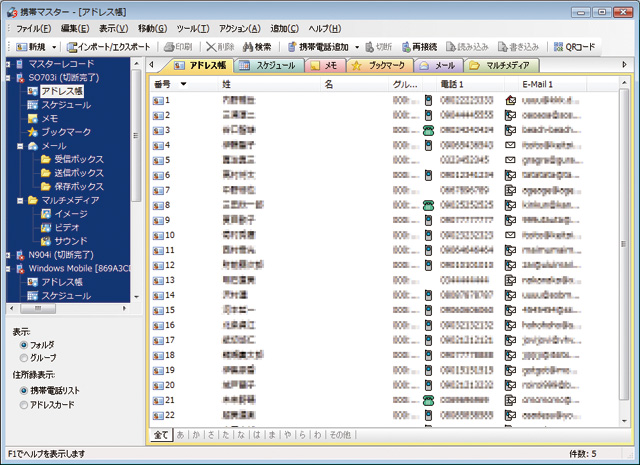640x465 pixels.
Task: Click the 検索 (Search) binoculars icon
Action: tap(247, 47)
